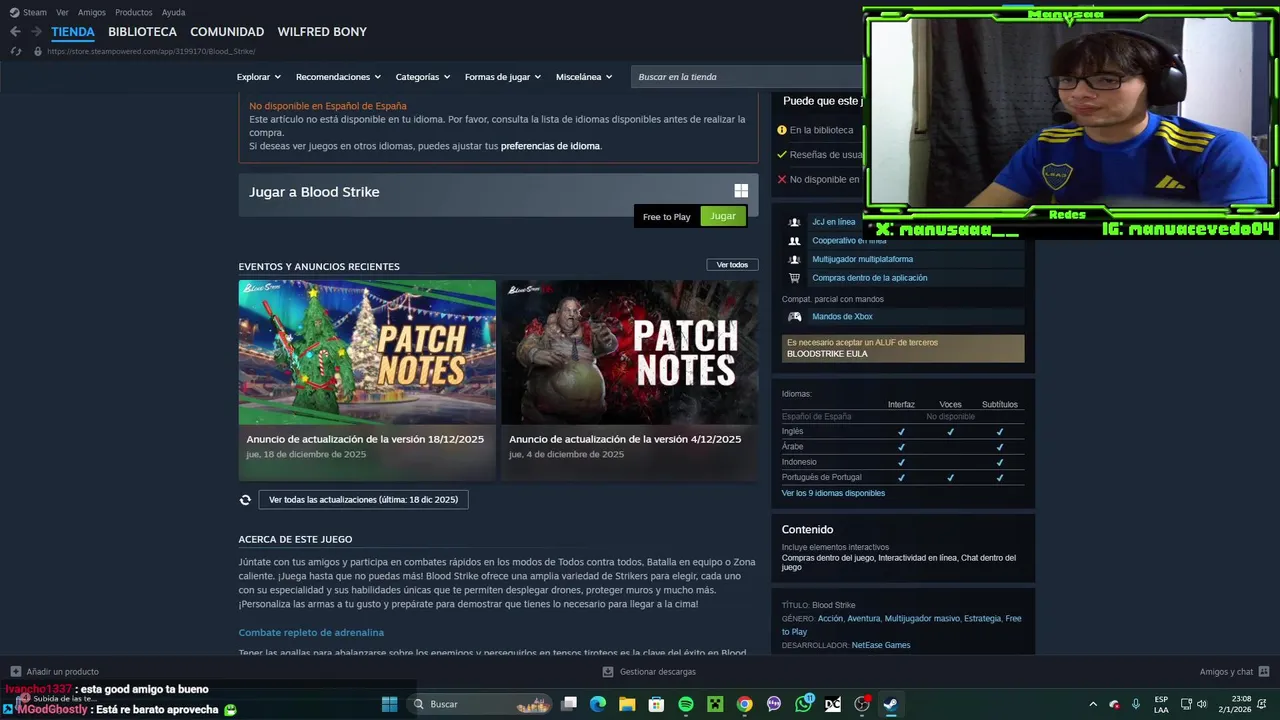
Task: Click the Estrategia genre link
Action: tap(982, 619)
